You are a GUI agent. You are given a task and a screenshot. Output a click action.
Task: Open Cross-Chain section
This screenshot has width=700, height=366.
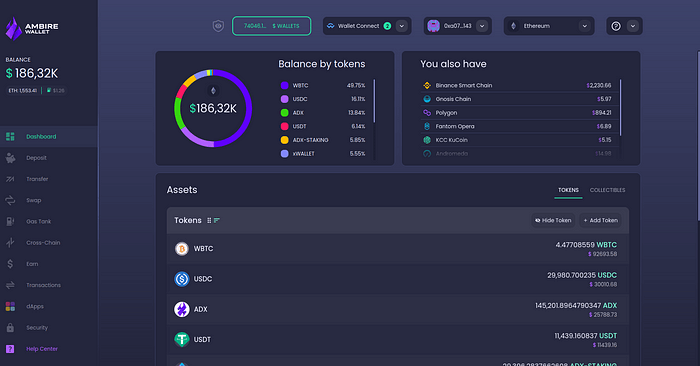43,243
